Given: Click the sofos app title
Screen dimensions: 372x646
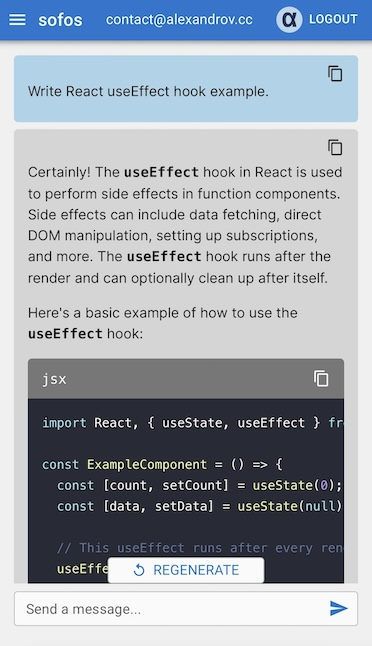Looking at the screenshot, I should [60, 20].
